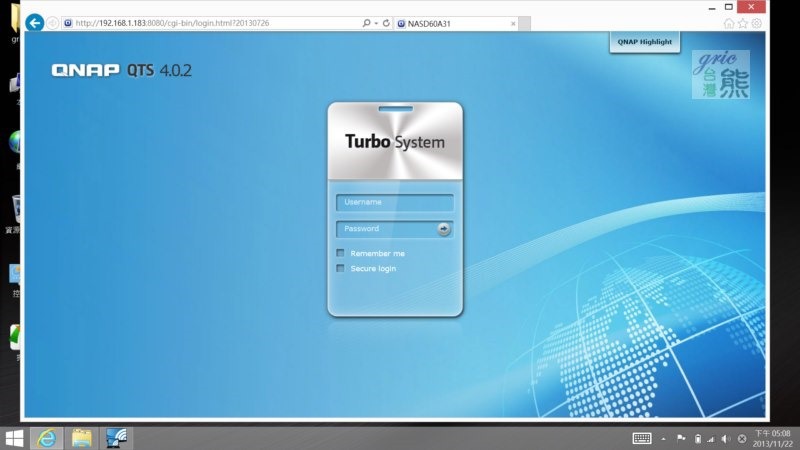Click the Username input field
This screenshot has height=450, width=800.
[x=395, y=202]
